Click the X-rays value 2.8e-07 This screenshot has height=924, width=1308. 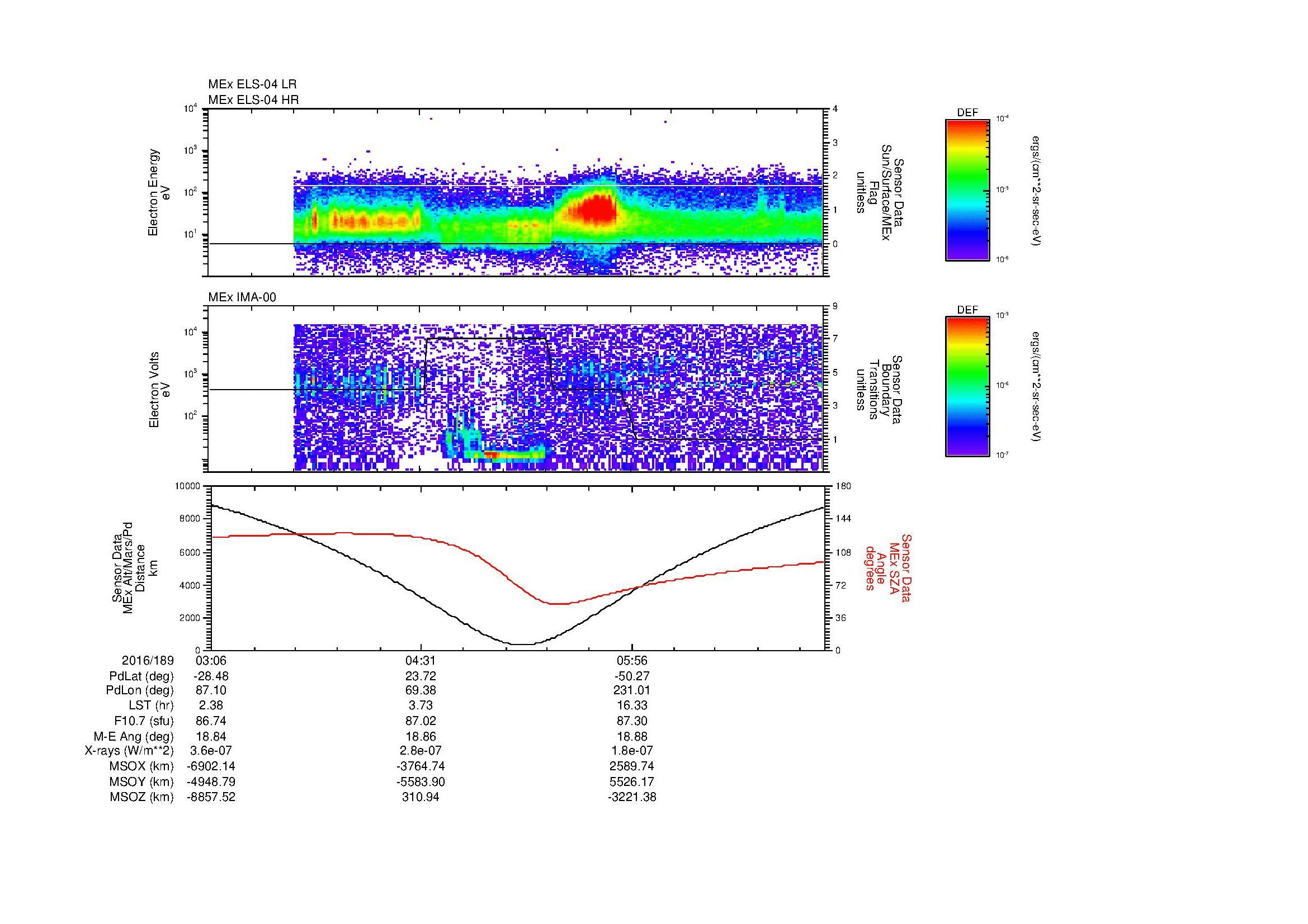coord(421,751)
